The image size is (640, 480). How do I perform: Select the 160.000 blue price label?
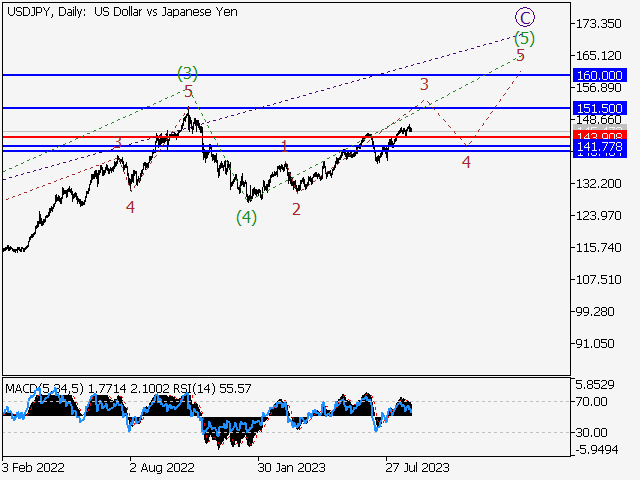600,76
